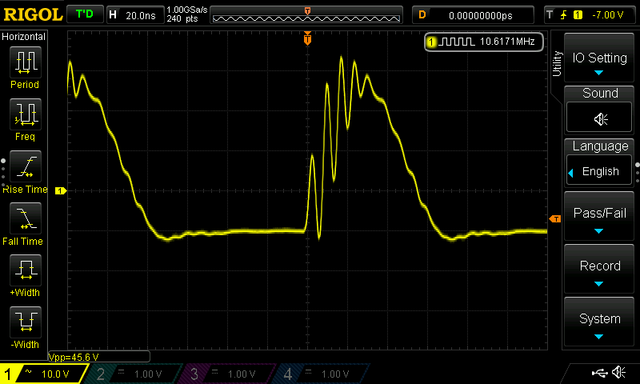
Task: Click the bottom-right speaker status icon
Action: [x=620, y=372]
